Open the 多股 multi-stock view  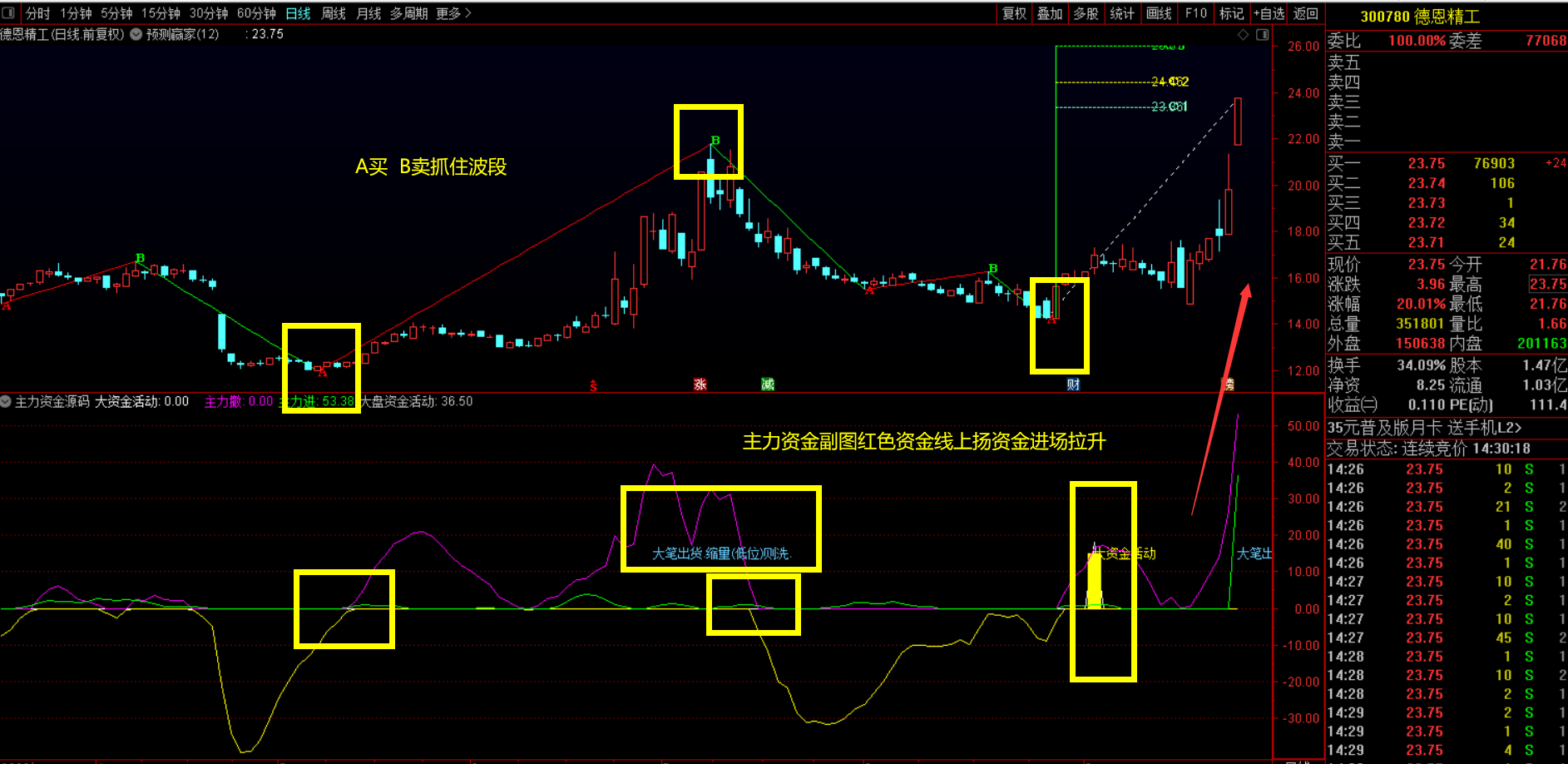(1086, 13)
